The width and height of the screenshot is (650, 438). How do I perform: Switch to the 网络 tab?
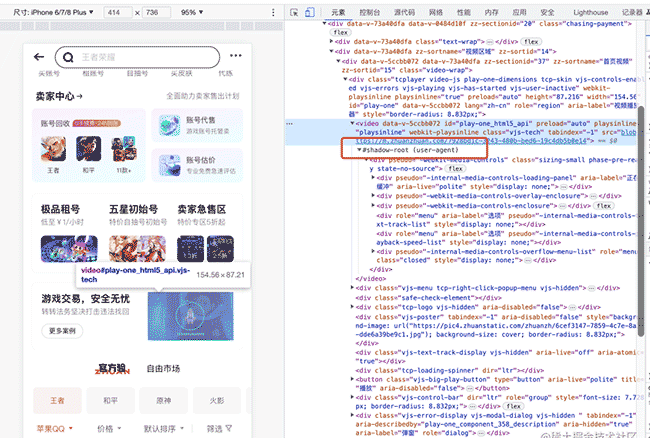tap(436, 12)
